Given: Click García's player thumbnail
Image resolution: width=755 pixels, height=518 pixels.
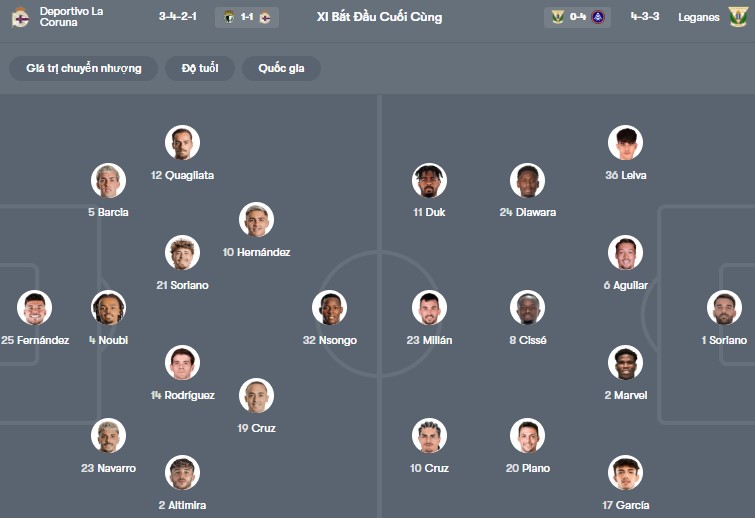Looking at the screenshot, I should pyautogui.click(x=625, y=473).
